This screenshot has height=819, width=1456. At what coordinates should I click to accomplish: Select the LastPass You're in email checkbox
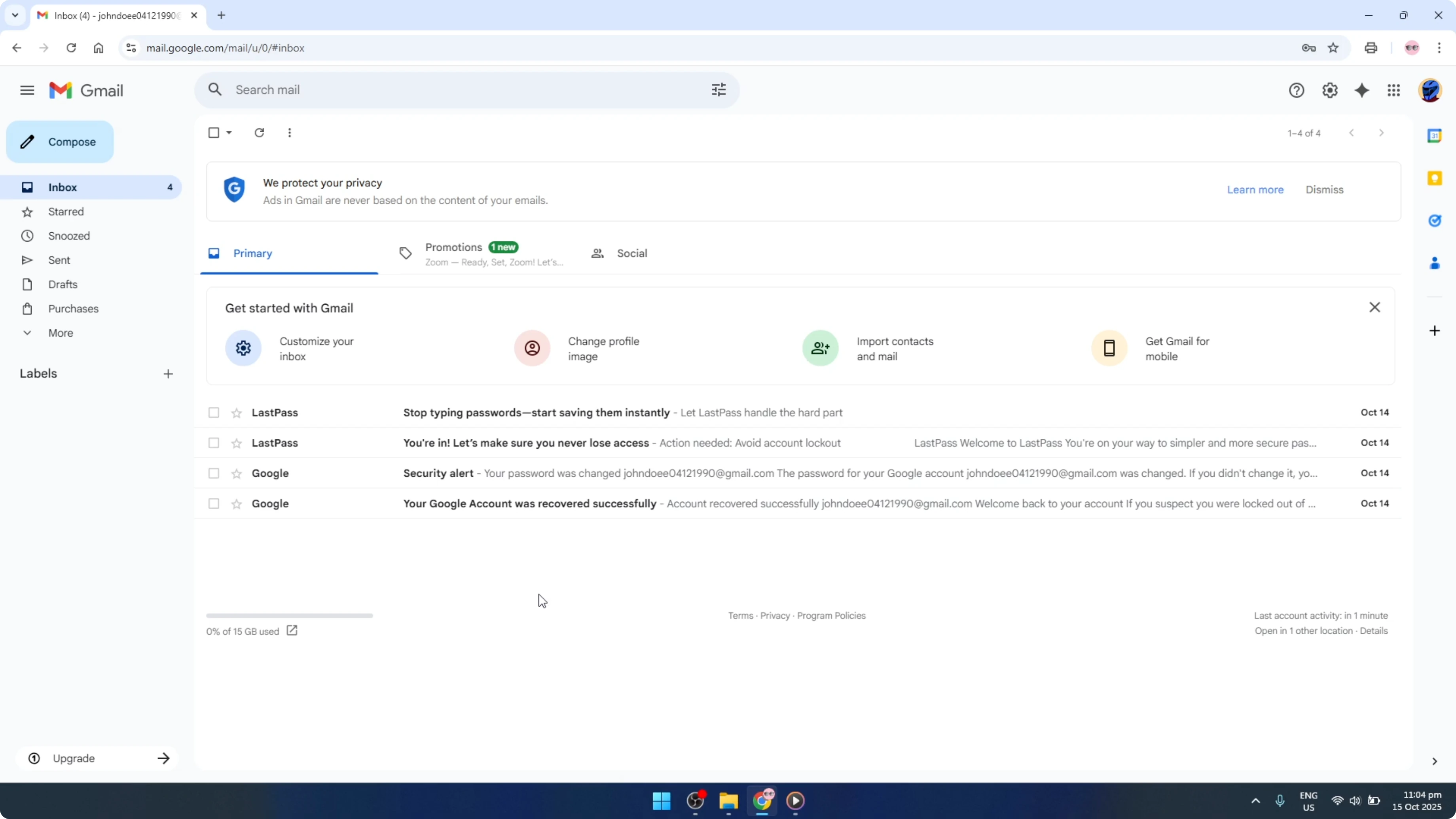coord(214,443)
